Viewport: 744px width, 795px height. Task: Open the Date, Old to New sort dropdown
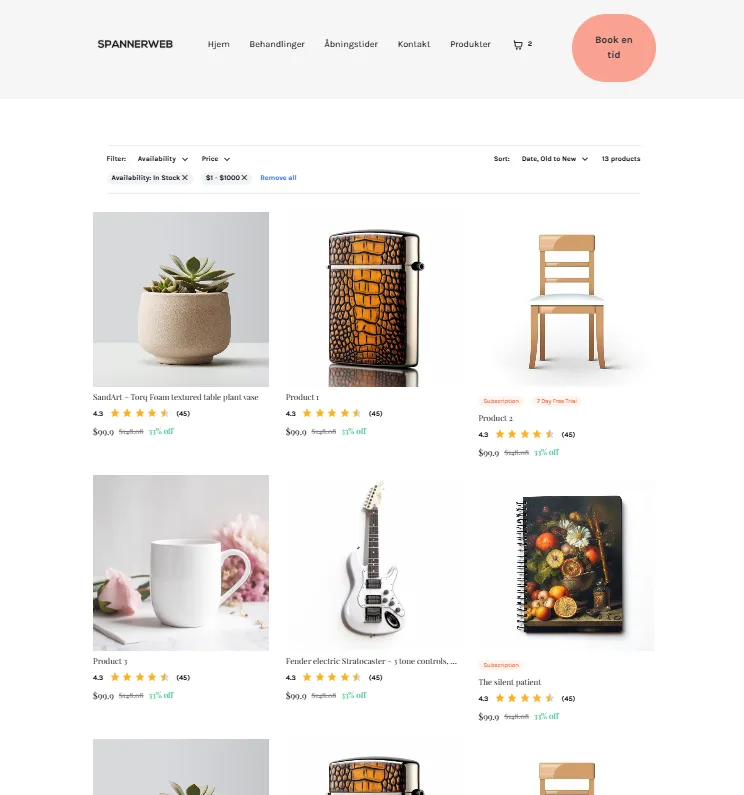click(x=555, y=159)
